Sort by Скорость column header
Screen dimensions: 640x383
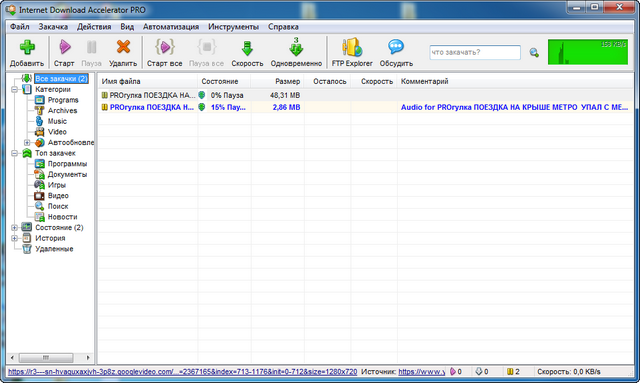(x=374, y=81)
